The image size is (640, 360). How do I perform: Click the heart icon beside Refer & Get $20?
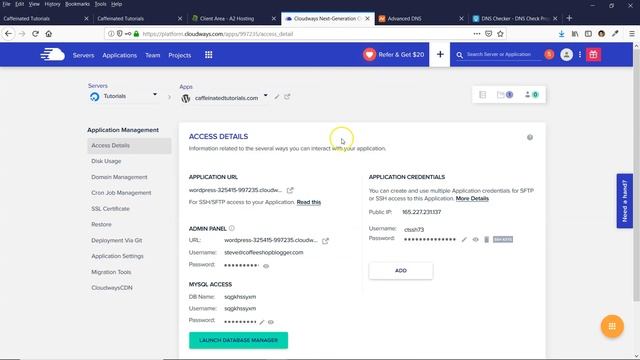point(369,55)
